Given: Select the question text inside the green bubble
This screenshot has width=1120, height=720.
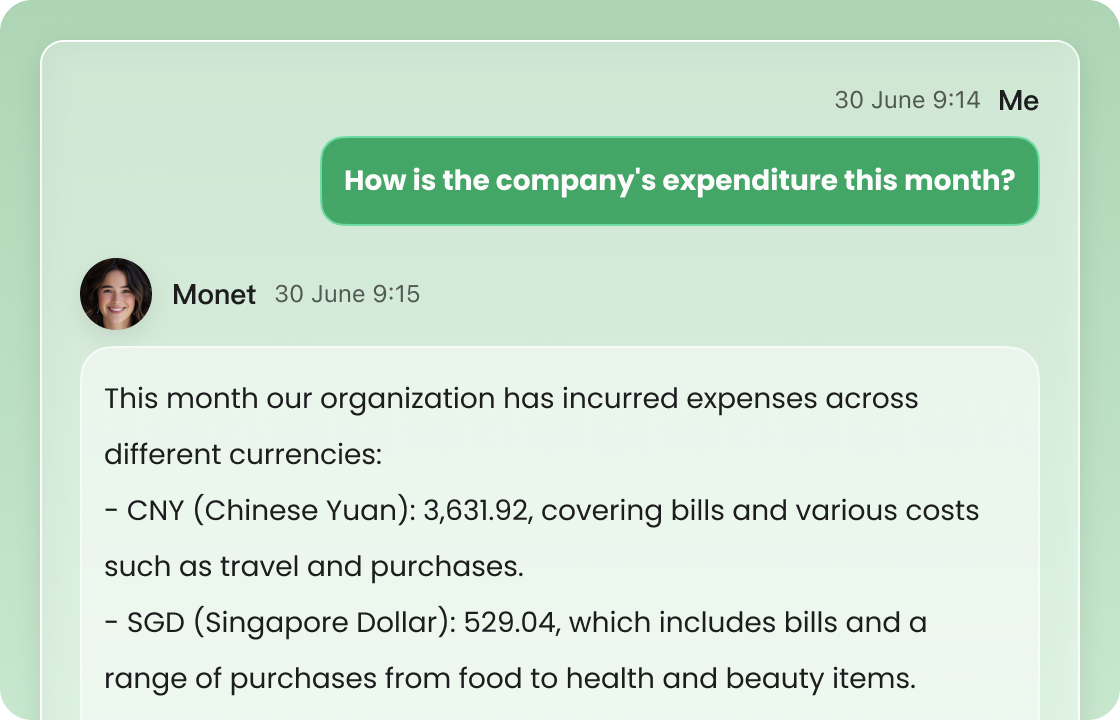Looking at the screenshot, I should [679, 181].
